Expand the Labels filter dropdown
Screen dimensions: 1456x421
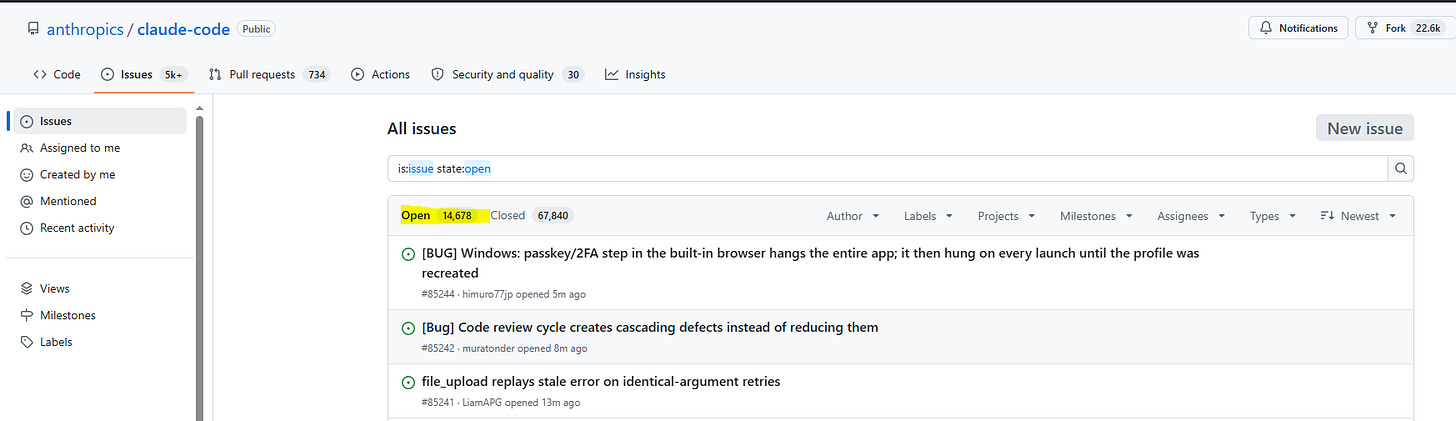(x=928, y=216)
